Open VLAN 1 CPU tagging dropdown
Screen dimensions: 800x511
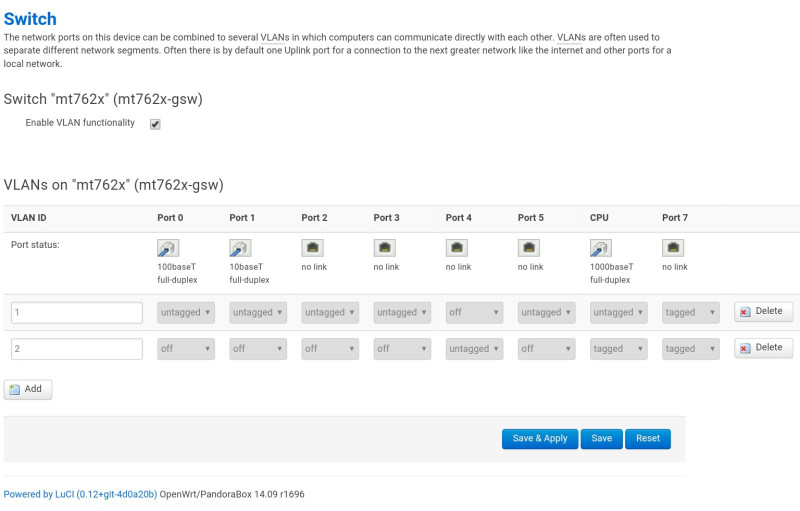point(618,313)
